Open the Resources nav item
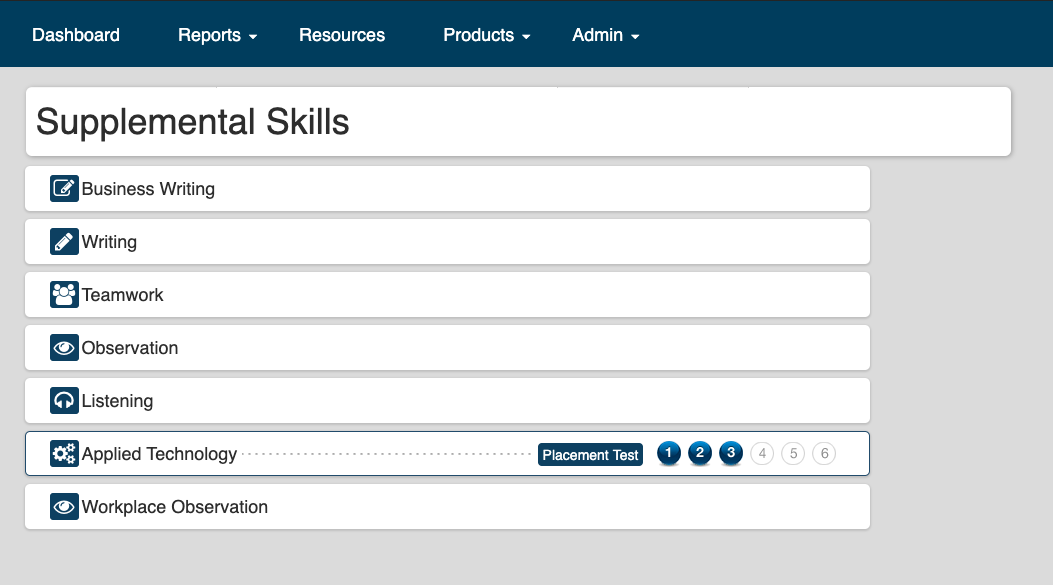This screenshot has width=1053, height=585. (342, 35)
